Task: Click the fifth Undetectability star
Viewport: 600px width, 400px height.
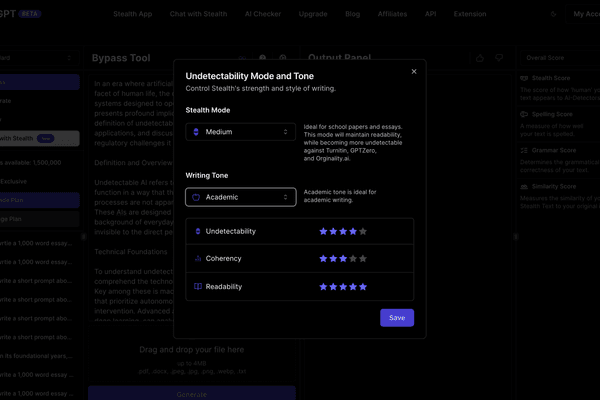Action: (363, 231)
